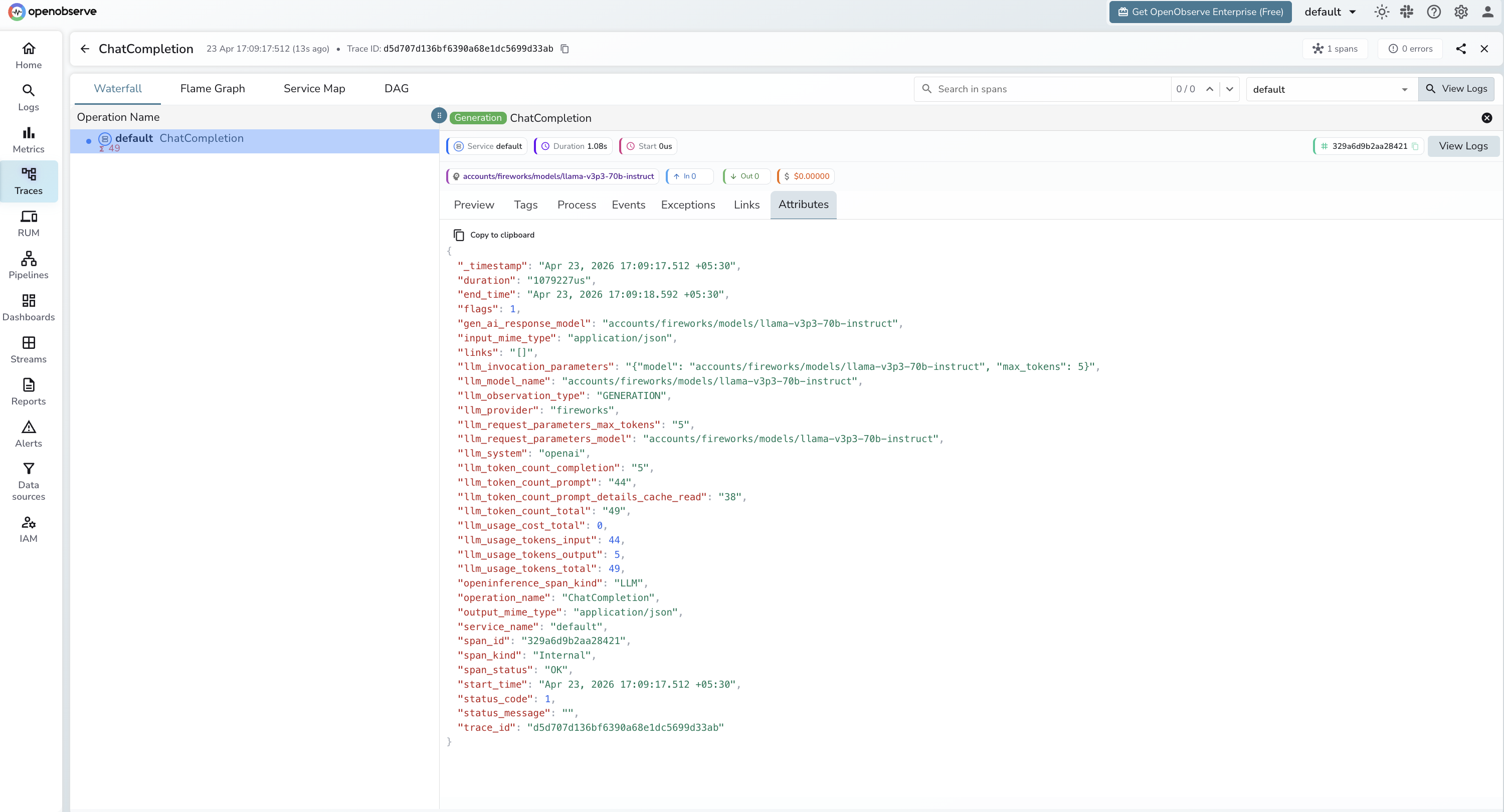Open the Events tab of span details
Image resolution: width=1504 pixels, height=812 pixels.
(x=628, y=205)
